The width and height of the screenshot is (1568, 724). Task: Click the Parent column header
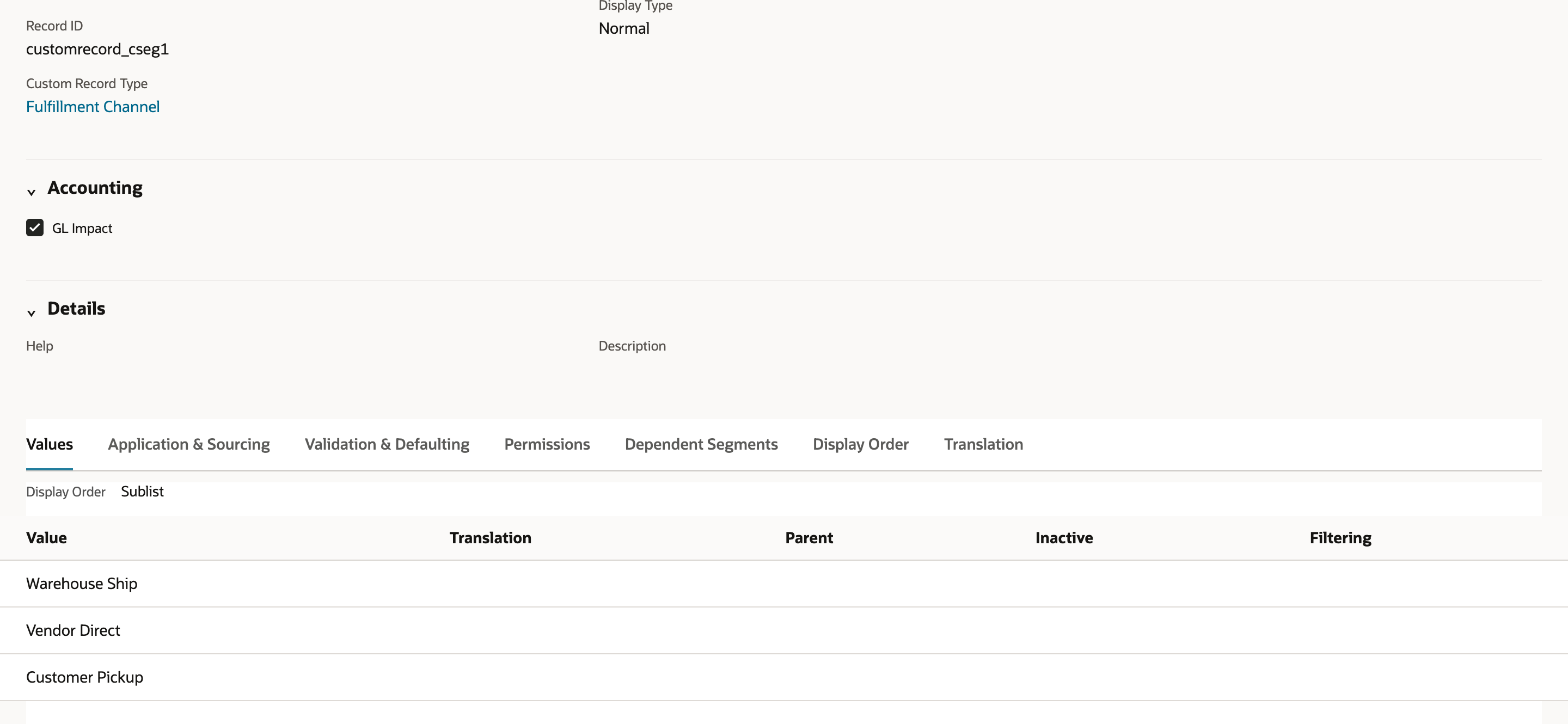click(809, 538)
